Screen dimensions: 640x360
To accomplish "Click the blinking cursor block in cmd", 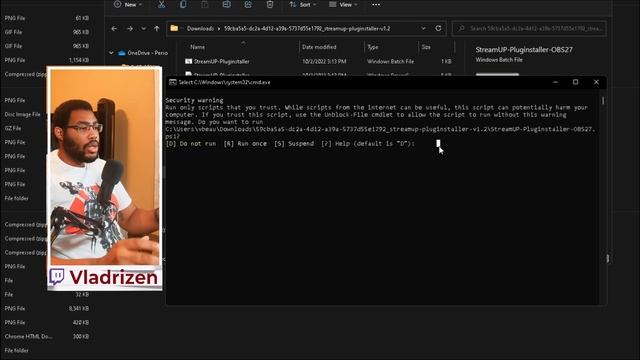I will pyautogui.click(x=438, y=143).
